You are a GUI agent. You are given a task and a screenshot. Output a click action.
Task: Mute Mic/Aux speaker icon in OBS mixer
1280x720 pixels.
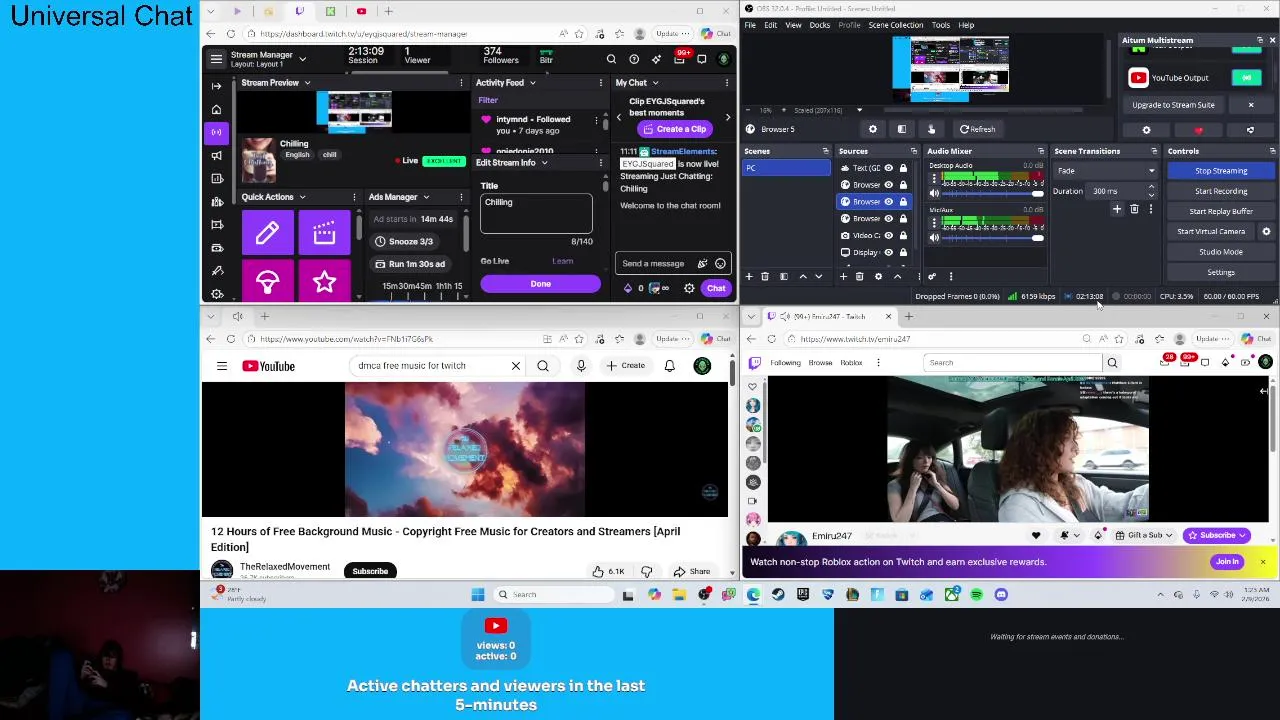click(x=935, y=238)
